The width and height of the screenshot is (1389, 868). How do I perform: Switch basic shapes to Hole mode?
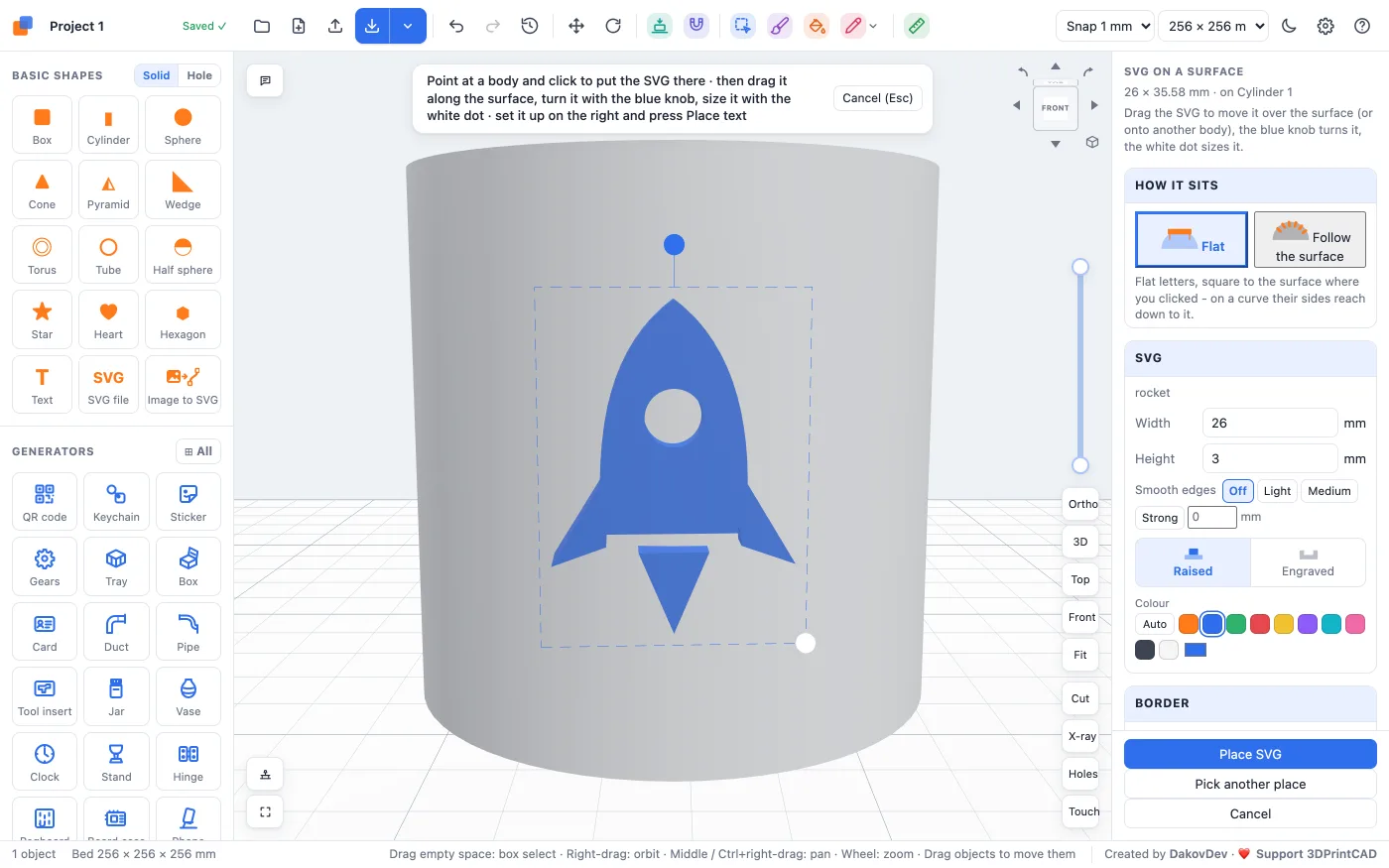(199, 75)
